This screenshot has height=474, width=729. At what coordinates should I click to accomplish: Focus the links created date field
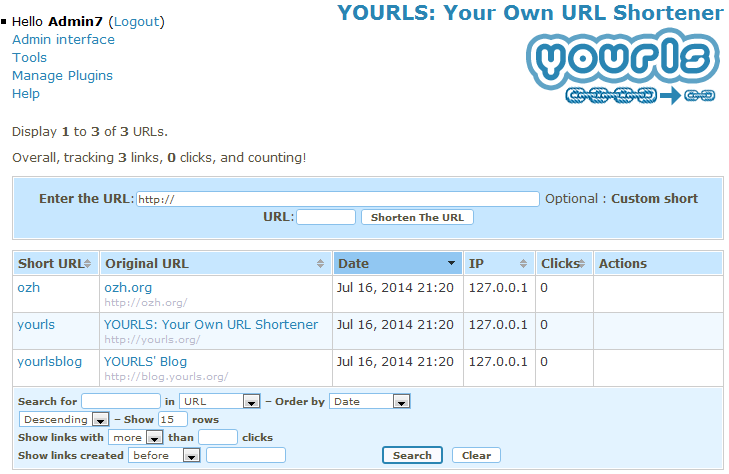pyautogui.click(x=245, y=455)
